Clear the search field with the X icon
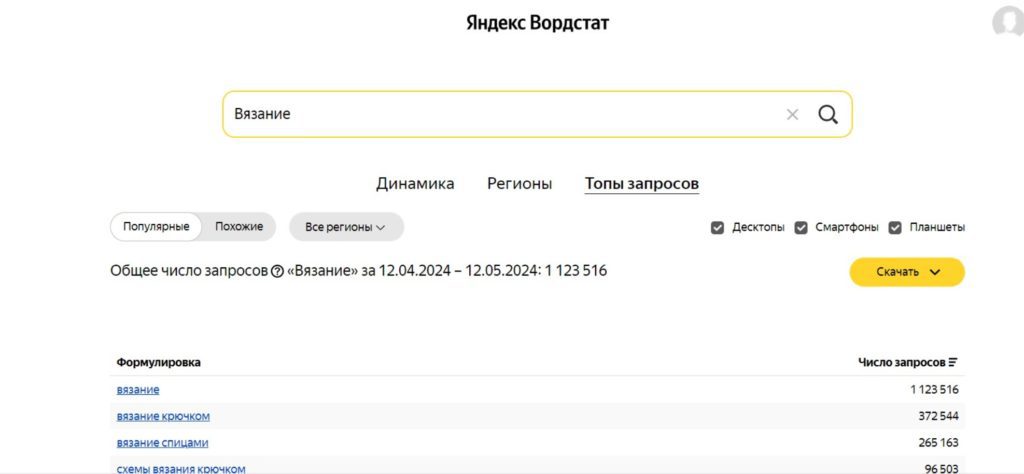 (792, 115)
